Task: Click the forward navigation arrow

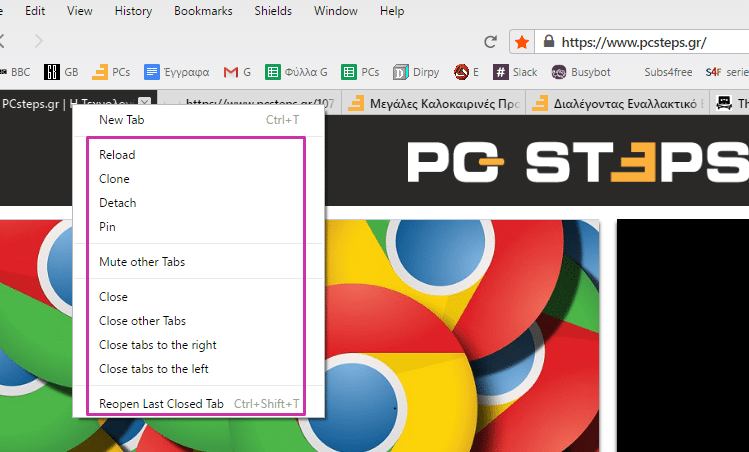Action: point(39,42)
